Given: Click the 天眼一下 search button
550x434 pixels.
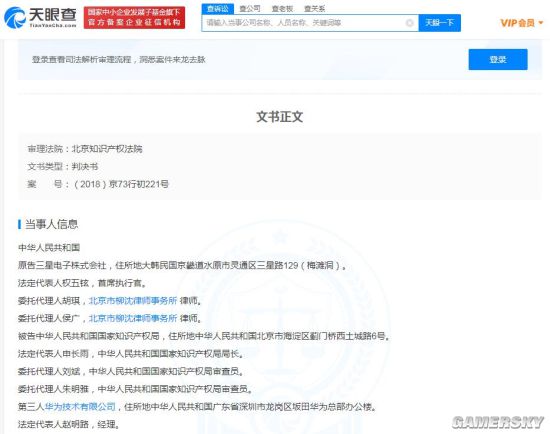Looking at the screenshot, I should tap(440, 23).
